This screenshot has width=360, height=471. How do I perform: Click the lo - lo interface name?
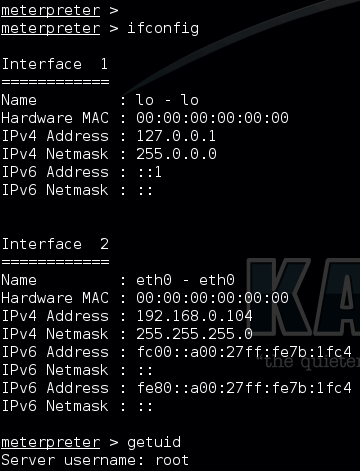click(x=167, y=100)
